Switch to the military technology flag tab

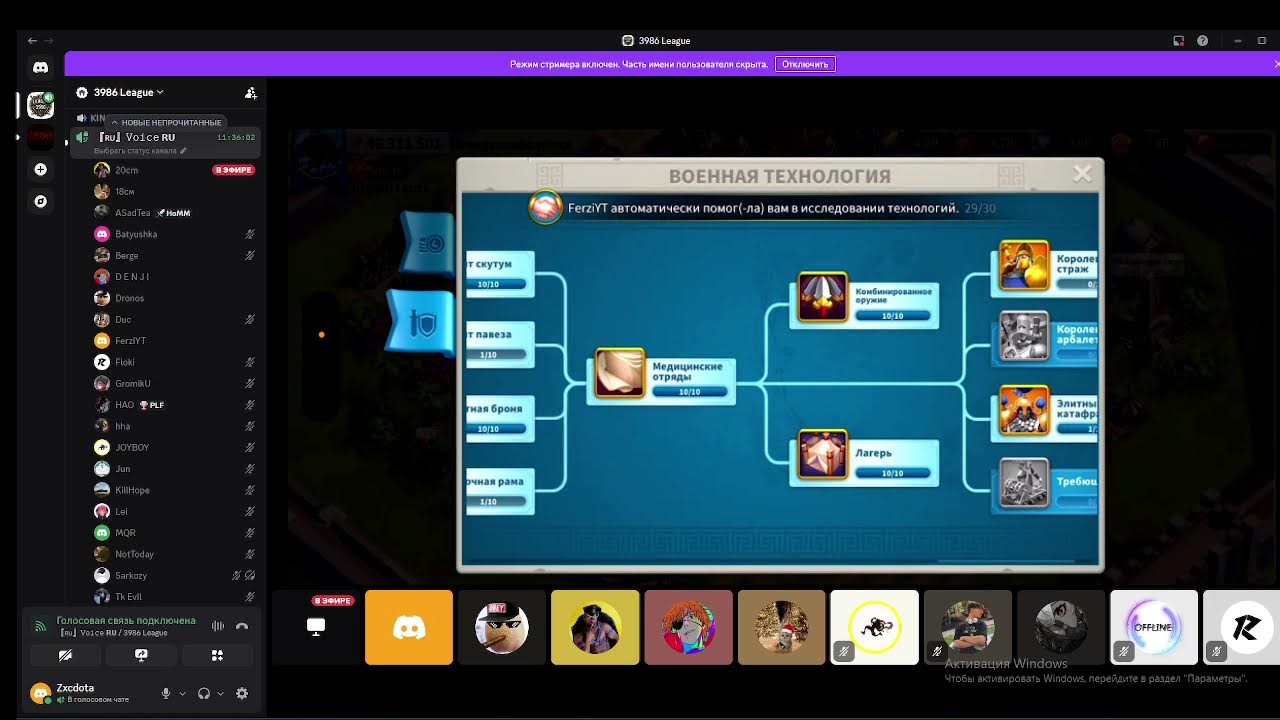coord(420,321)
